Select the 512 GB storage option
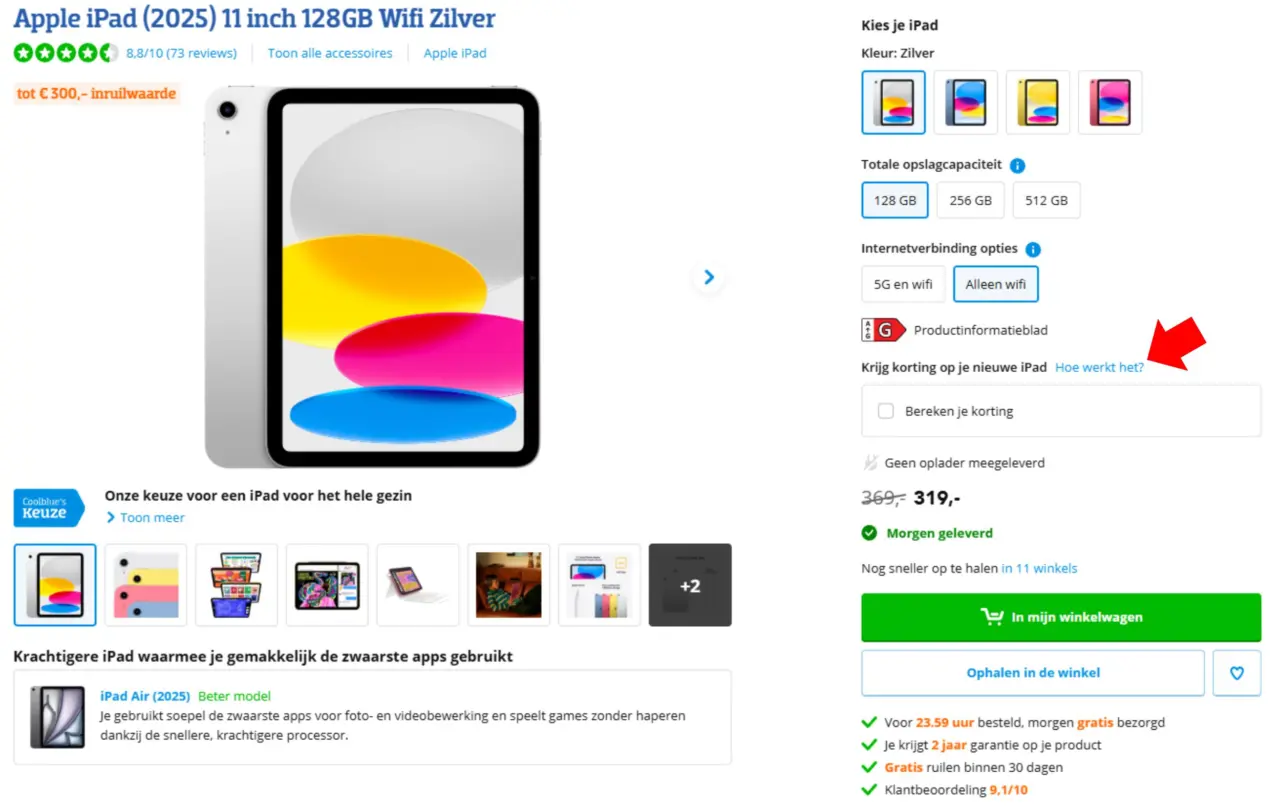Screen dimensions: 1280x807 (1046, 200)
